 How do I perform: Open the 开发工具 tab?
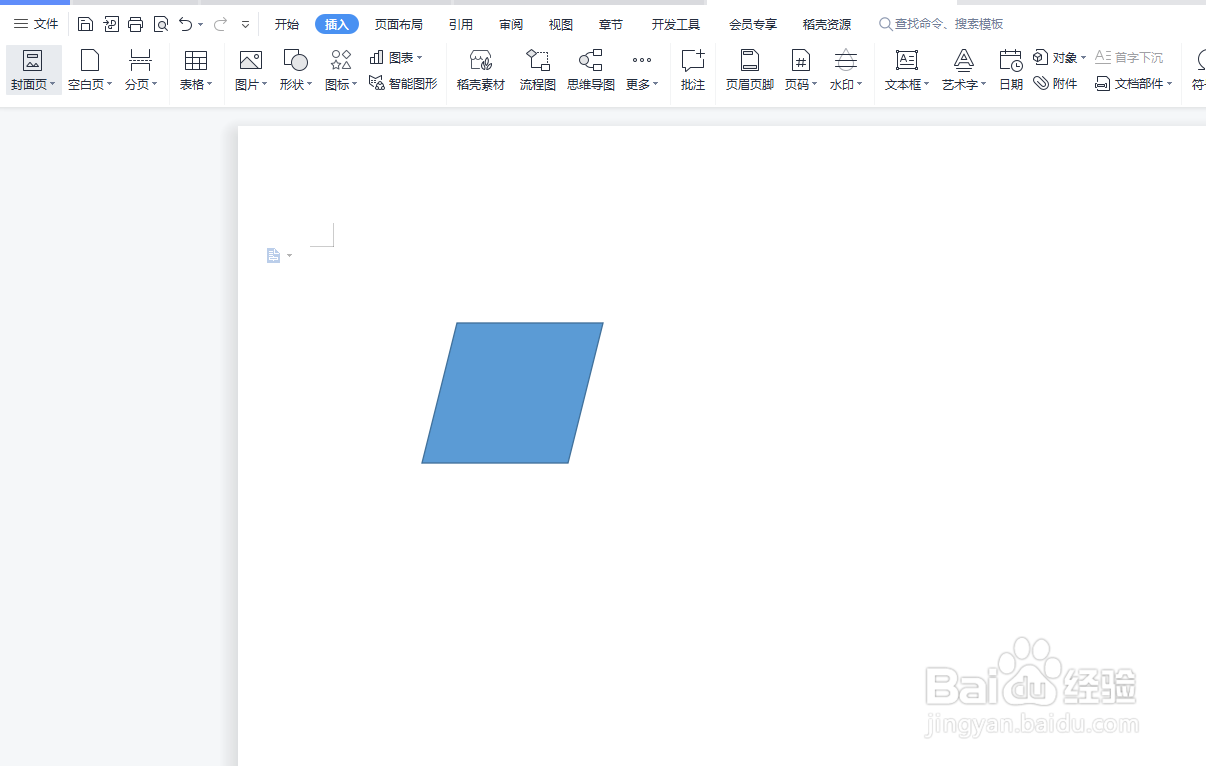click(676, 24)
